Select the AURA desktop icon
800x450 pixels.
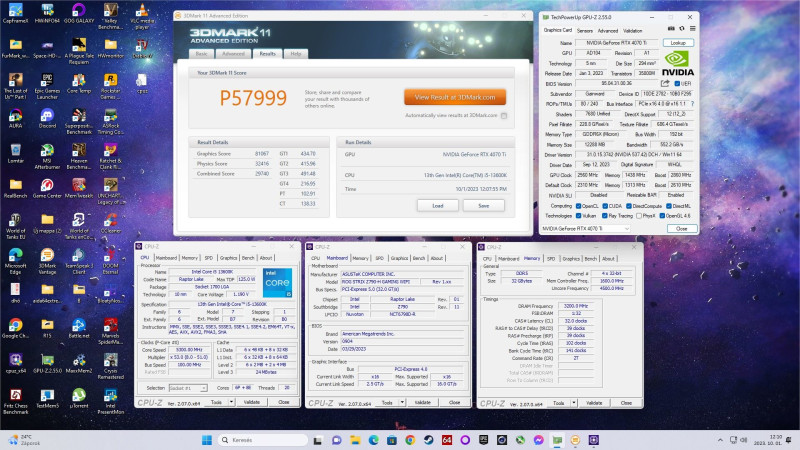pyautogui.click(x=15, y=119)
